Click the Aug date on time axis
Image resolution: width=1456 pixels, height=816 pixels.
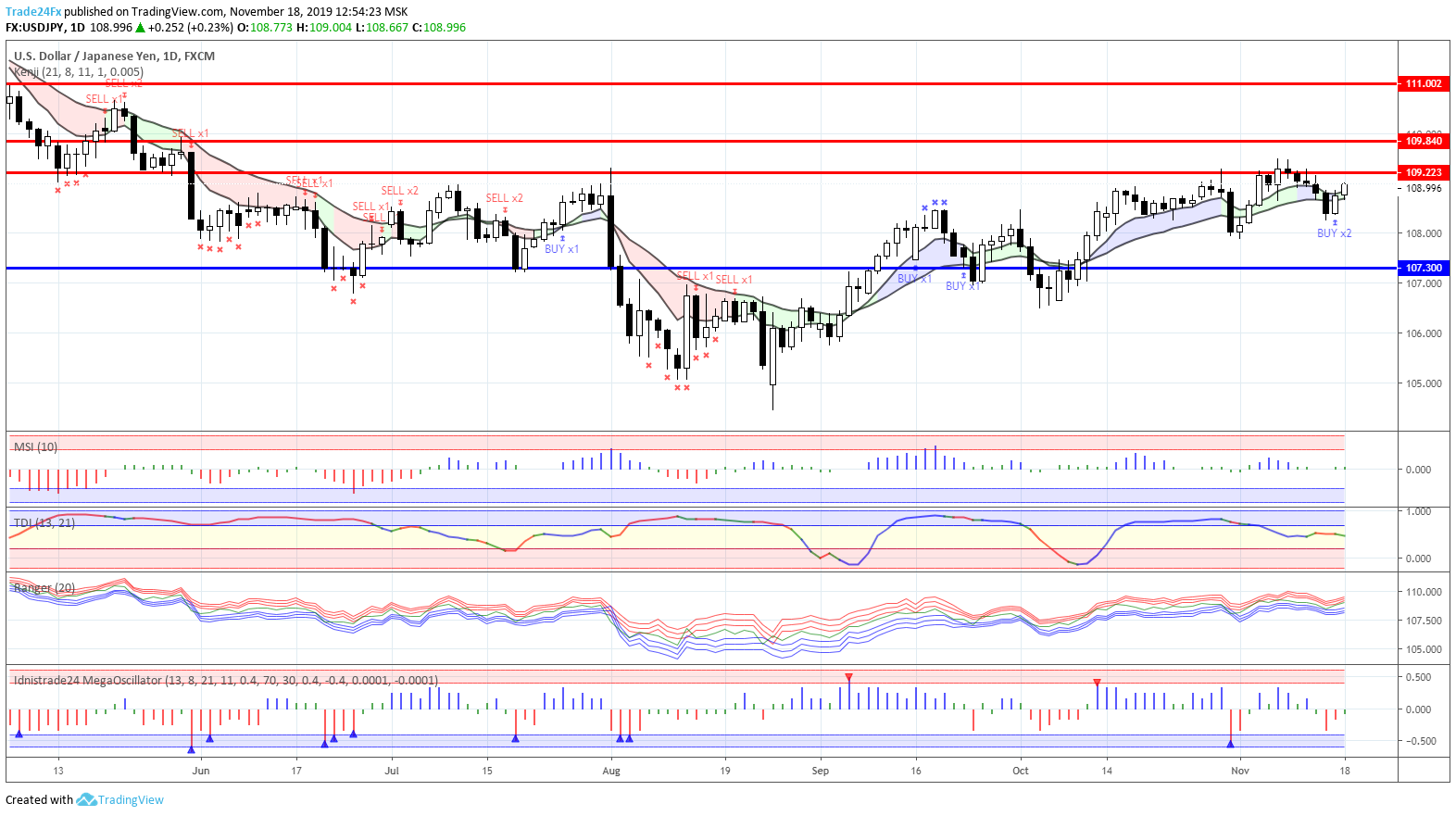click(610, 771)
